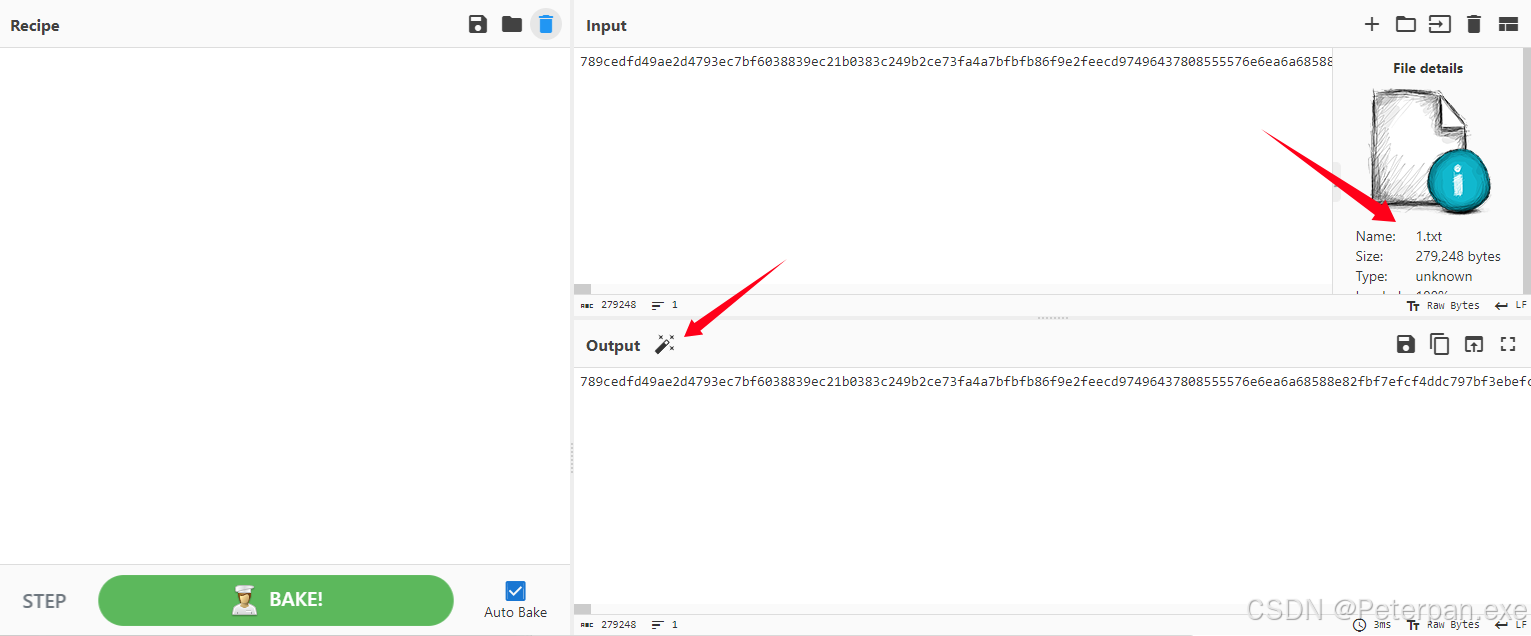Image resolution: width=1531 pixels, height=636 pixels.
Task: Reset the pane layout
Action: point(1508,25)
